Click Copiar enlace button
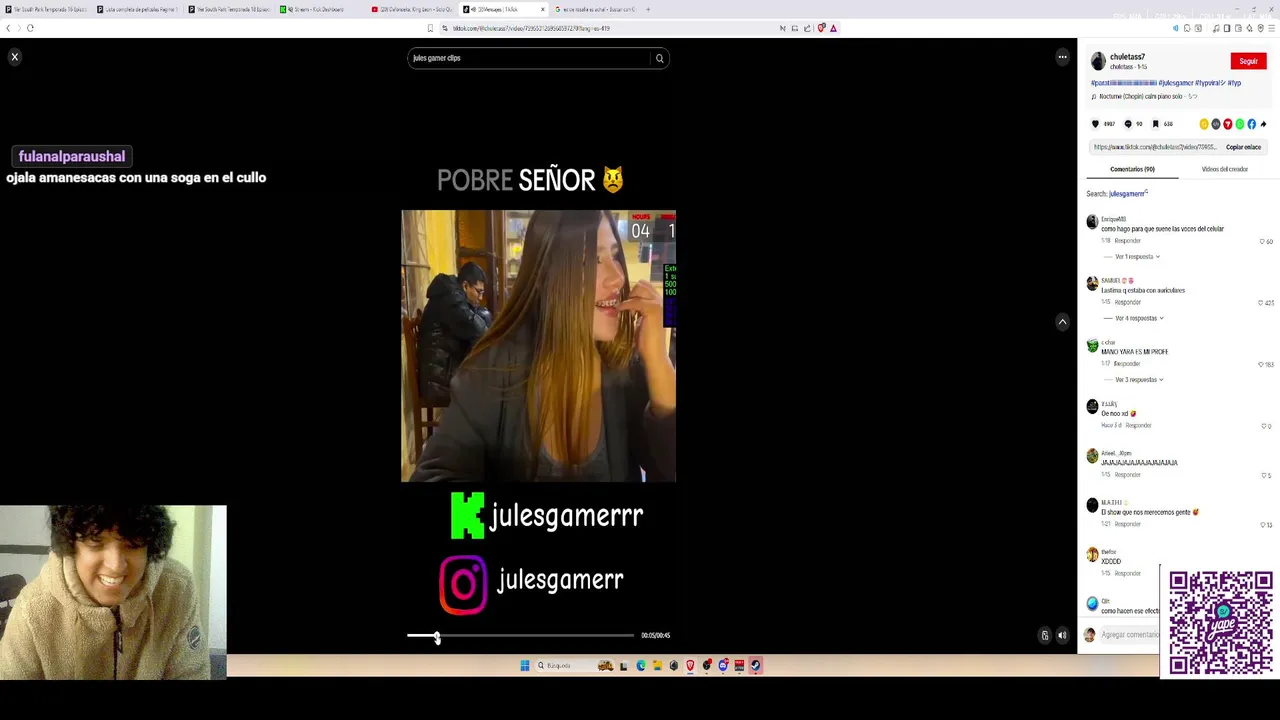The image size is (1280, 720). pos(1244,147)
